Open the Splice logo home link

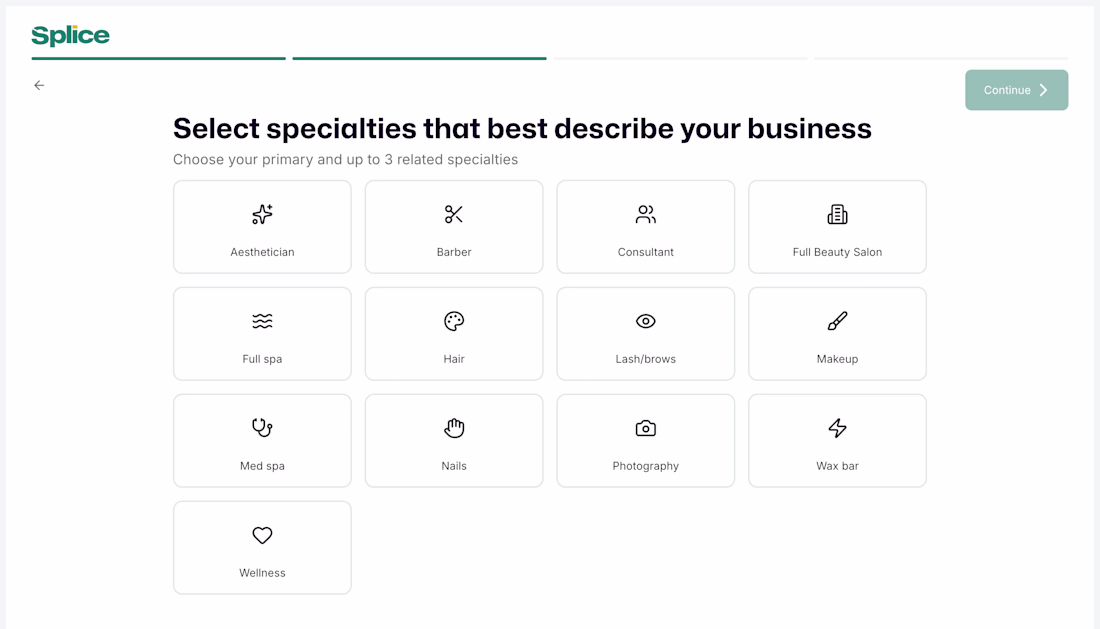(70, 36)
